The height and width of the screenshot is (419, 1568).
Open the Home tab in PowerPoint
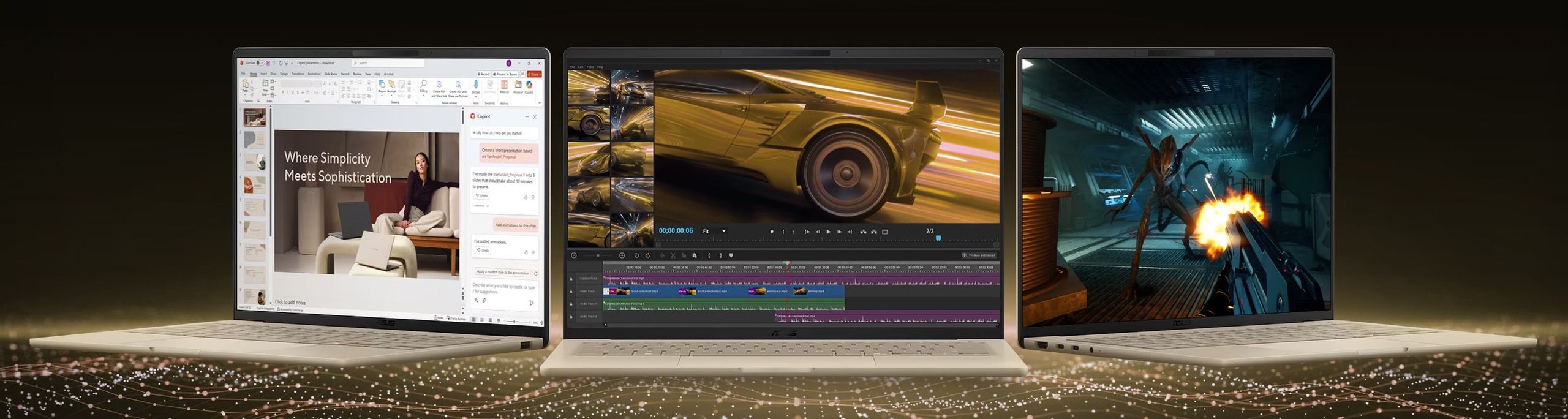click(254, 74)
